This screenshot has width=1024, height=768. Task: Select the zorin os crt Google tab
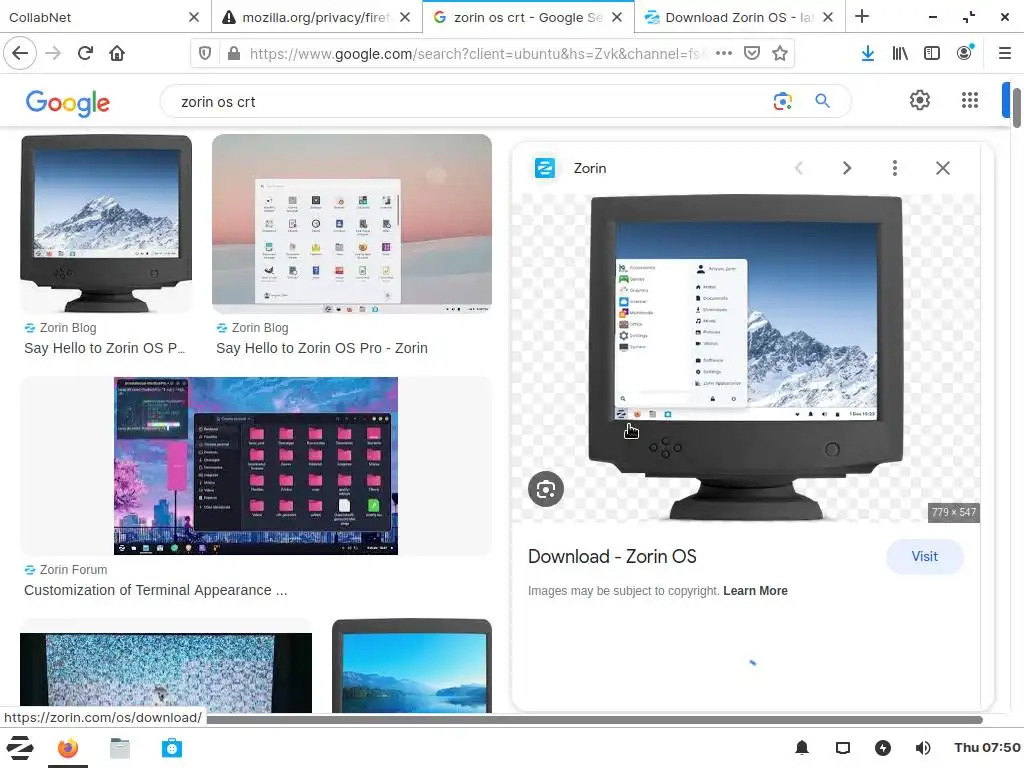[529, 17]
